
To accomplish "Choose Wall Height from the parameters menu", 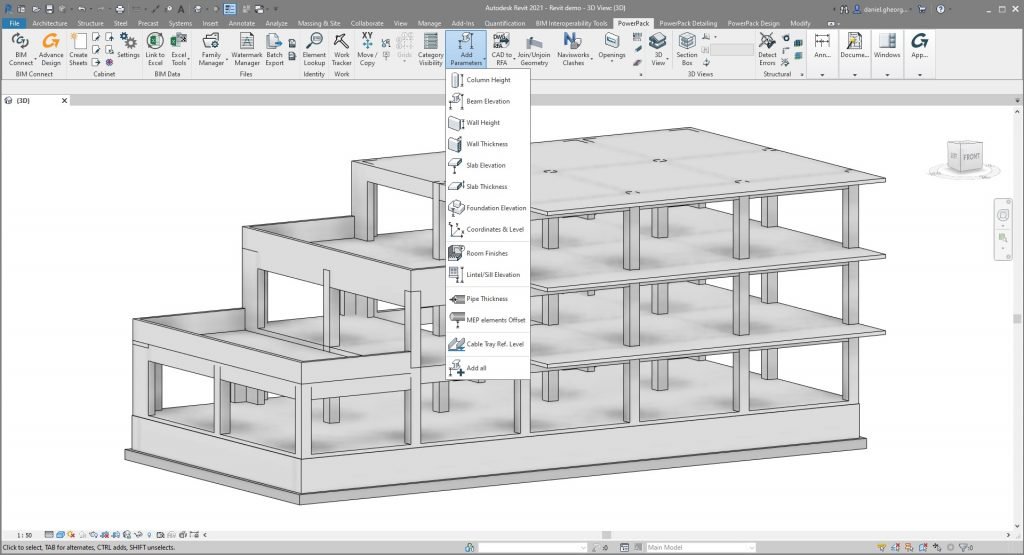I will pyautogui.click(x=488, y=122).
